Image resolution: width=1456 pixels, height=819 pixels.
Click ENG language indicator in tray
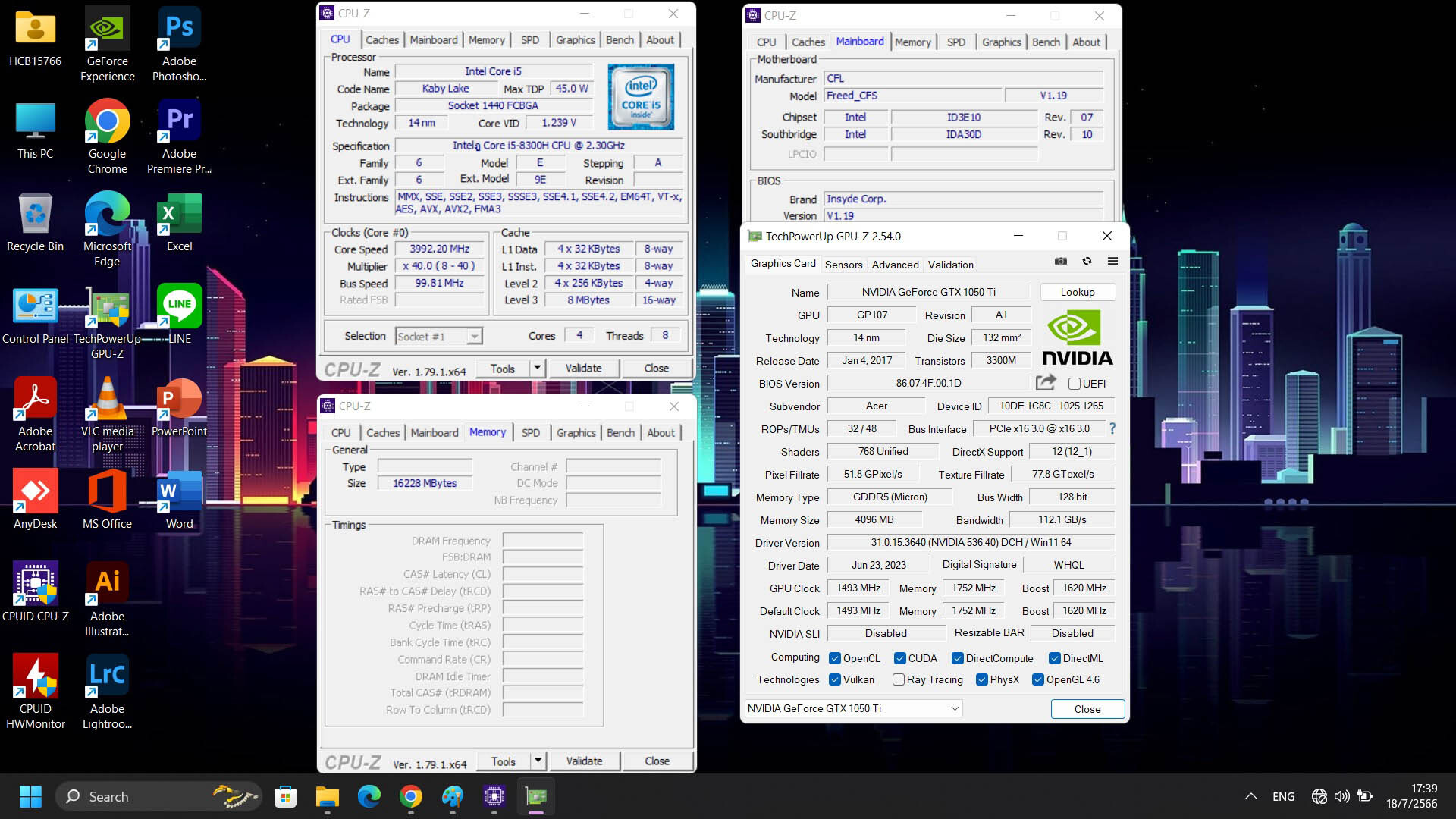click(1283, 796)
